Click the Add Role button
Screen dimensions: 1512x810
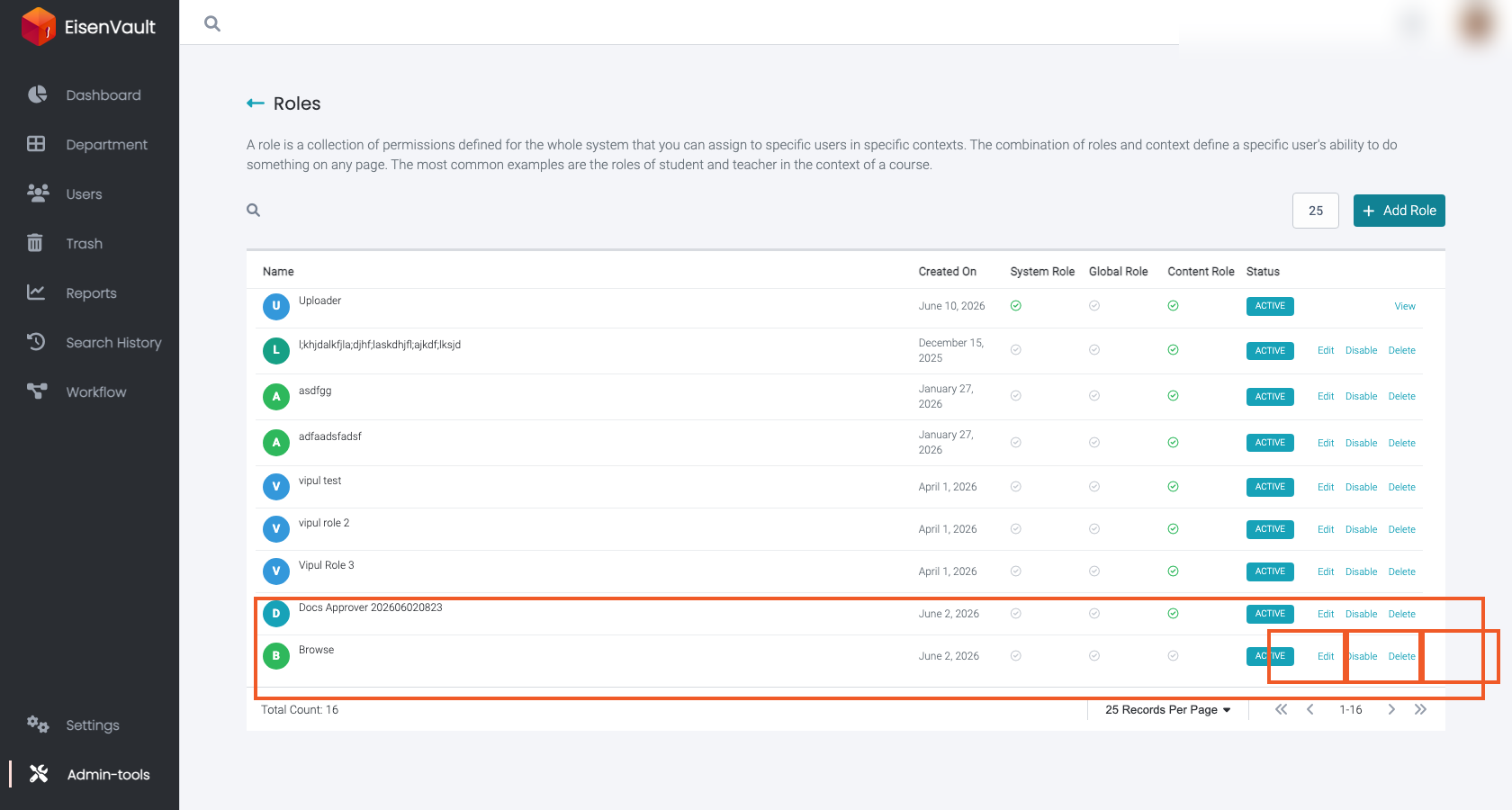[1399, 211]
